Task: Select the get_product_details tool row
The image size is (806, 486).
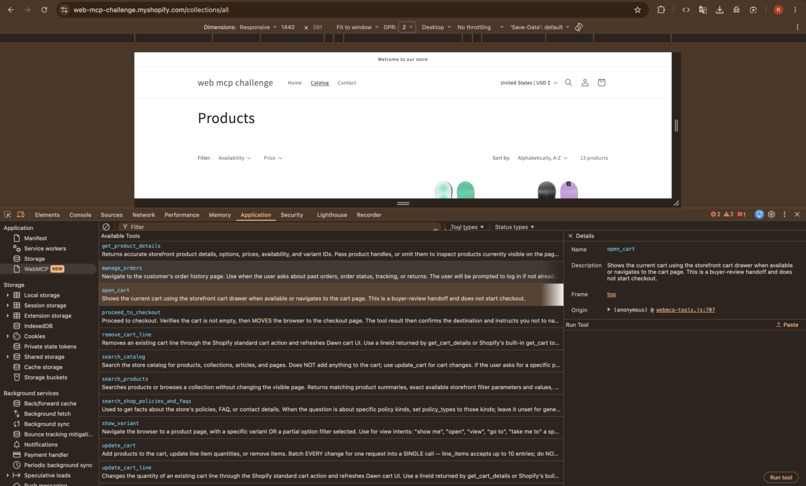Action: pos(332,250)
